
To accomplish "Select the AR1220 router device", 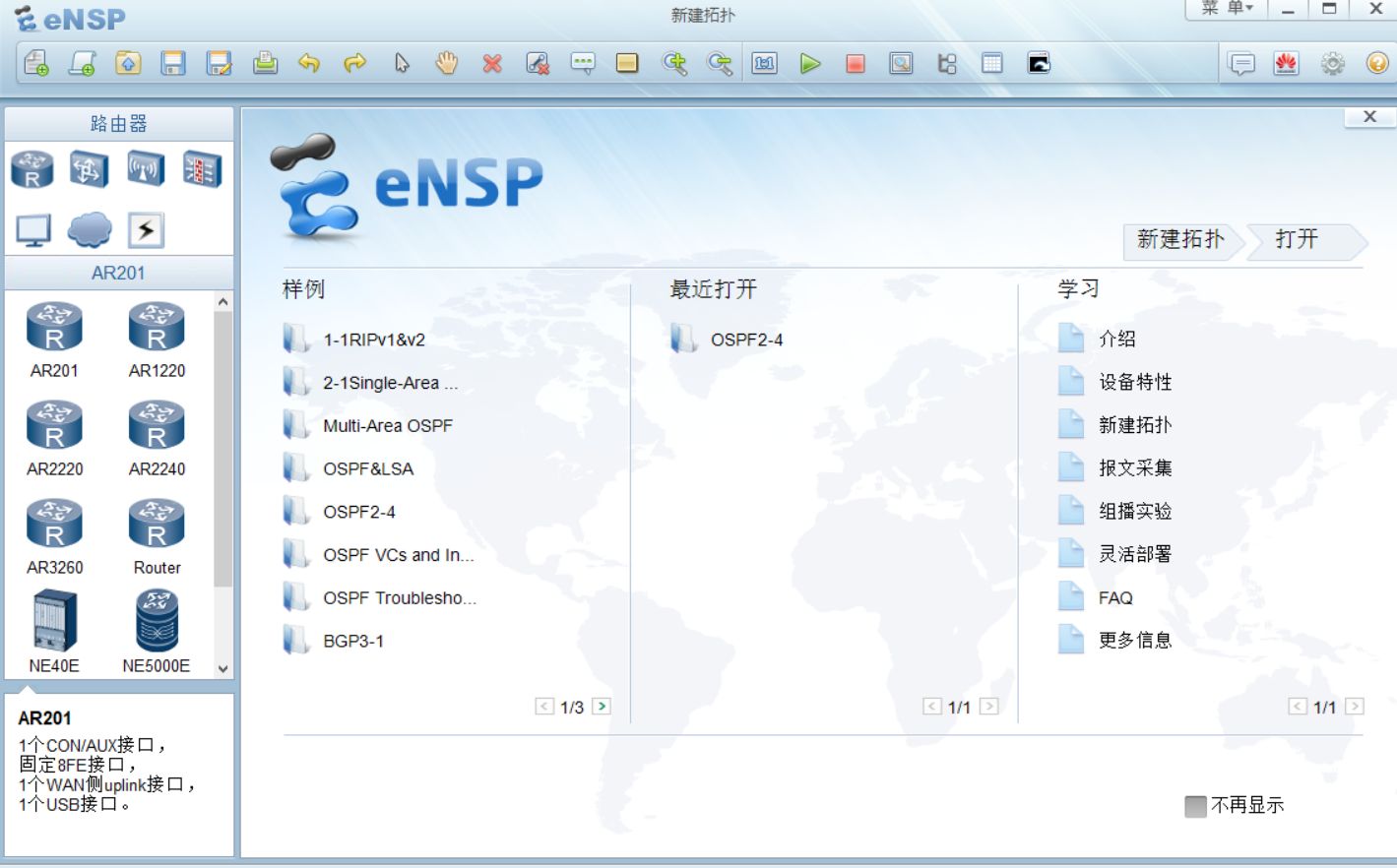I will click(x=157, y=341).
